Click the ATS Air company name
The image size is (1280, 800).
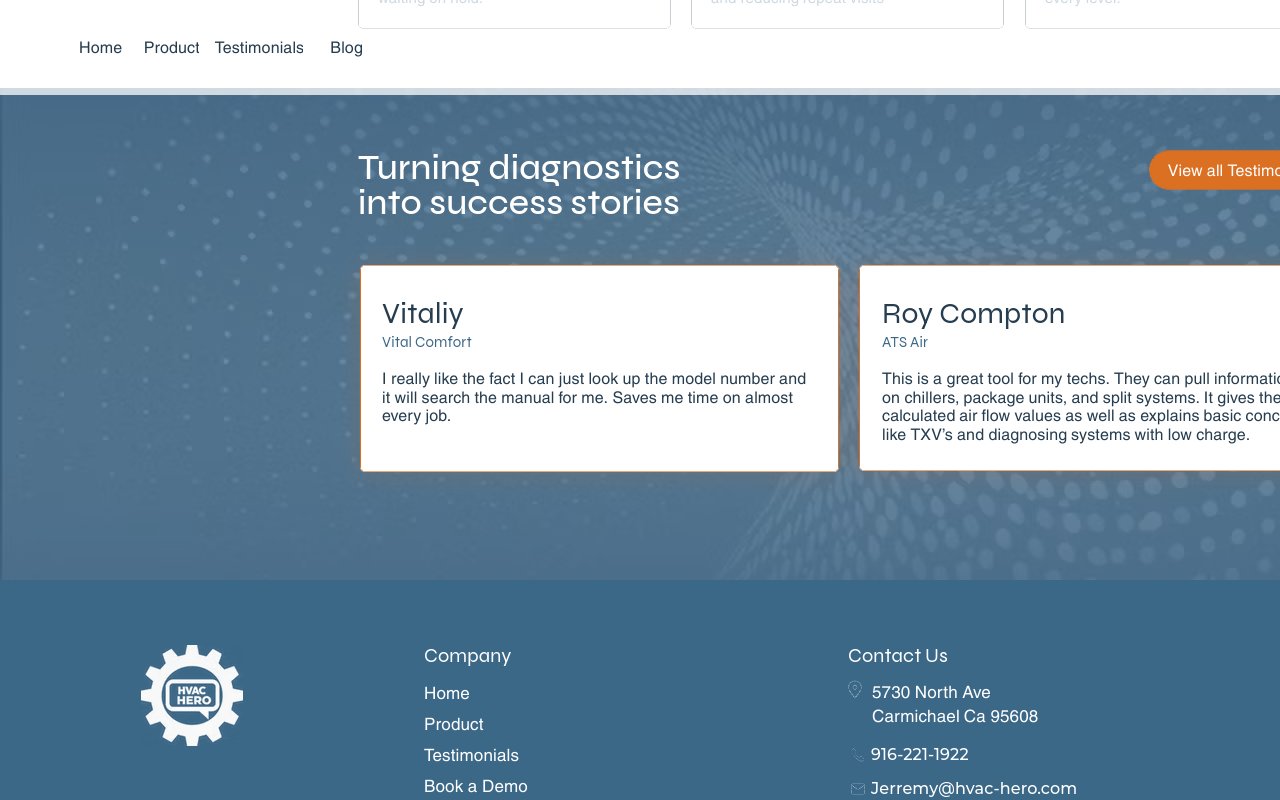pyautogui.click(x=904, y=342)
